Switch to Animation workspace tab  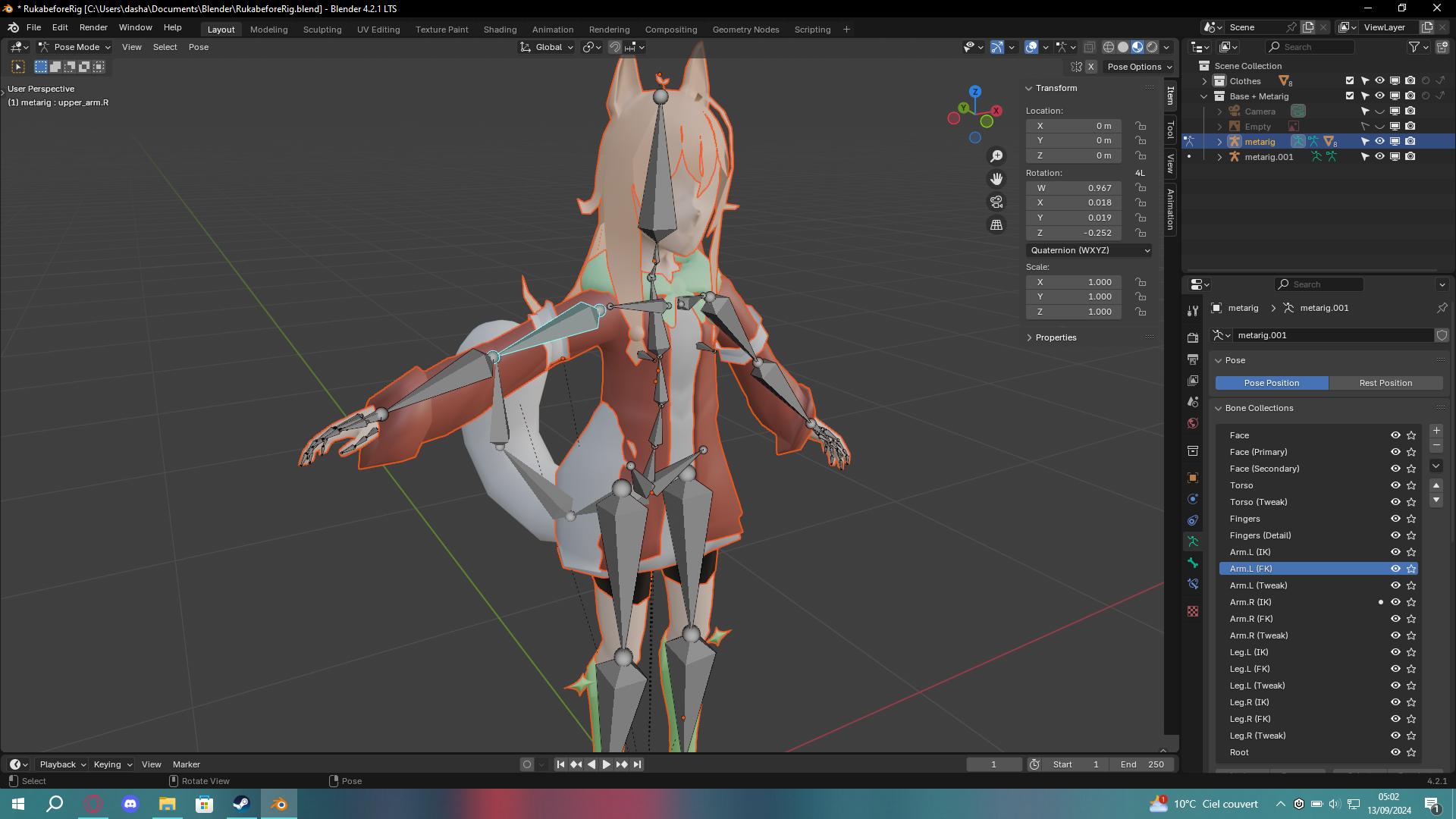[x=552, y=30]
